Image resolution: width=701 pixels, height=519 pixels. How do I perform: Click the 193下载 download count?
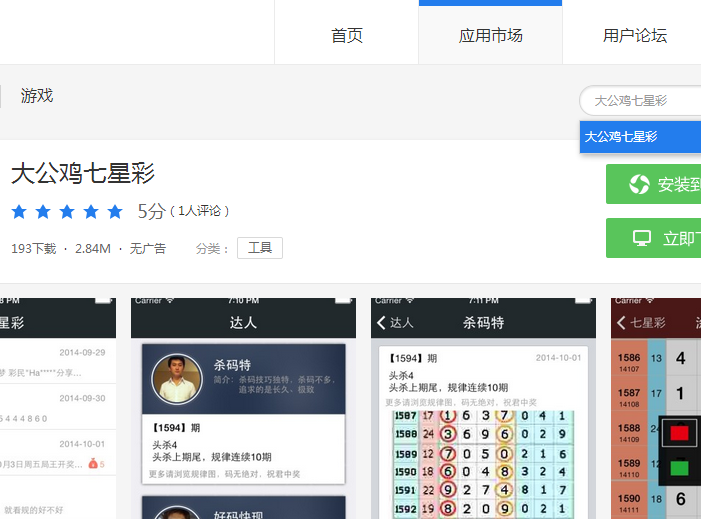(34, 249)
